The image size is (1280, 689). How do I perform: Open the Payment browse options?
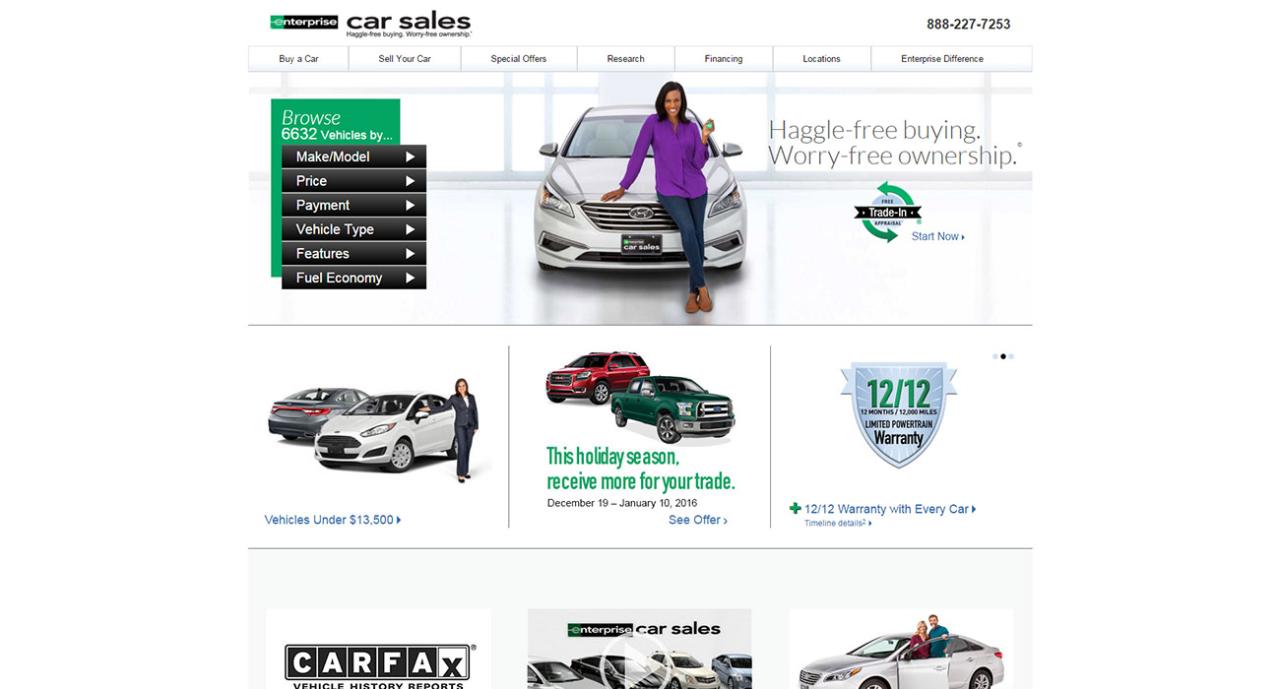coord(355,204)
